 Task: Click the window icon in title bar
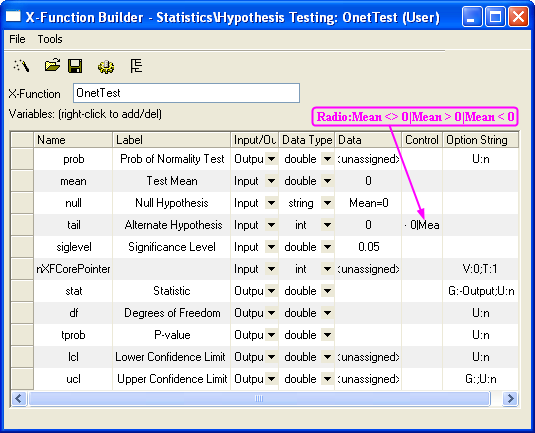pos(13,16)
